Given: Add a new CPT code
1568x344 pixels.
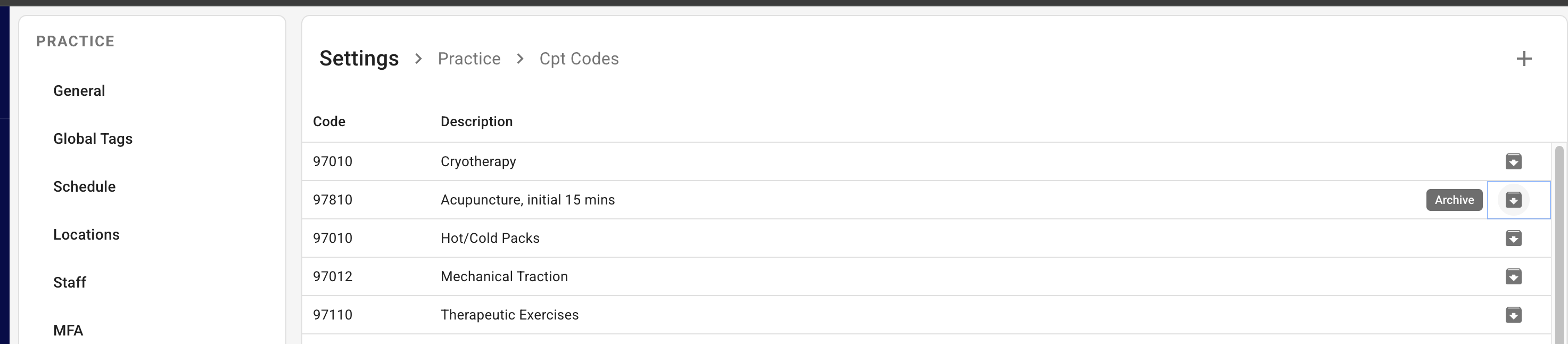Looking at the screenshot, I should pos(1524,59).
